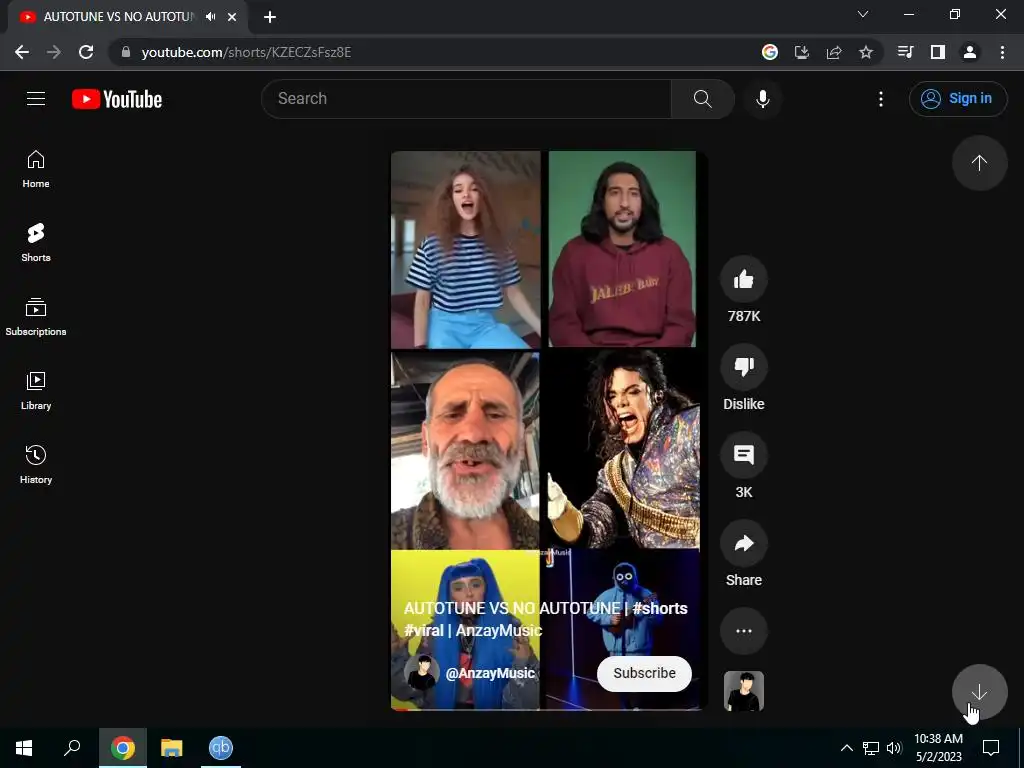Open the @AnzayMusic channel link
This screenshot has width=1024, height=768.
tap(490, 673)
